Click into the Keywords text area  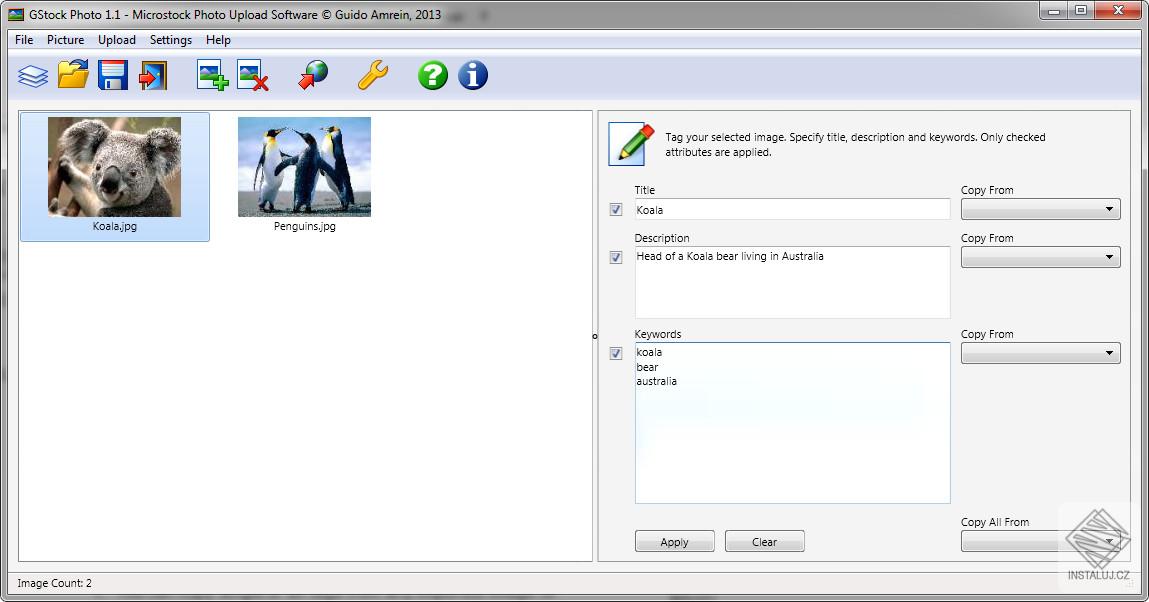point(792,423)
